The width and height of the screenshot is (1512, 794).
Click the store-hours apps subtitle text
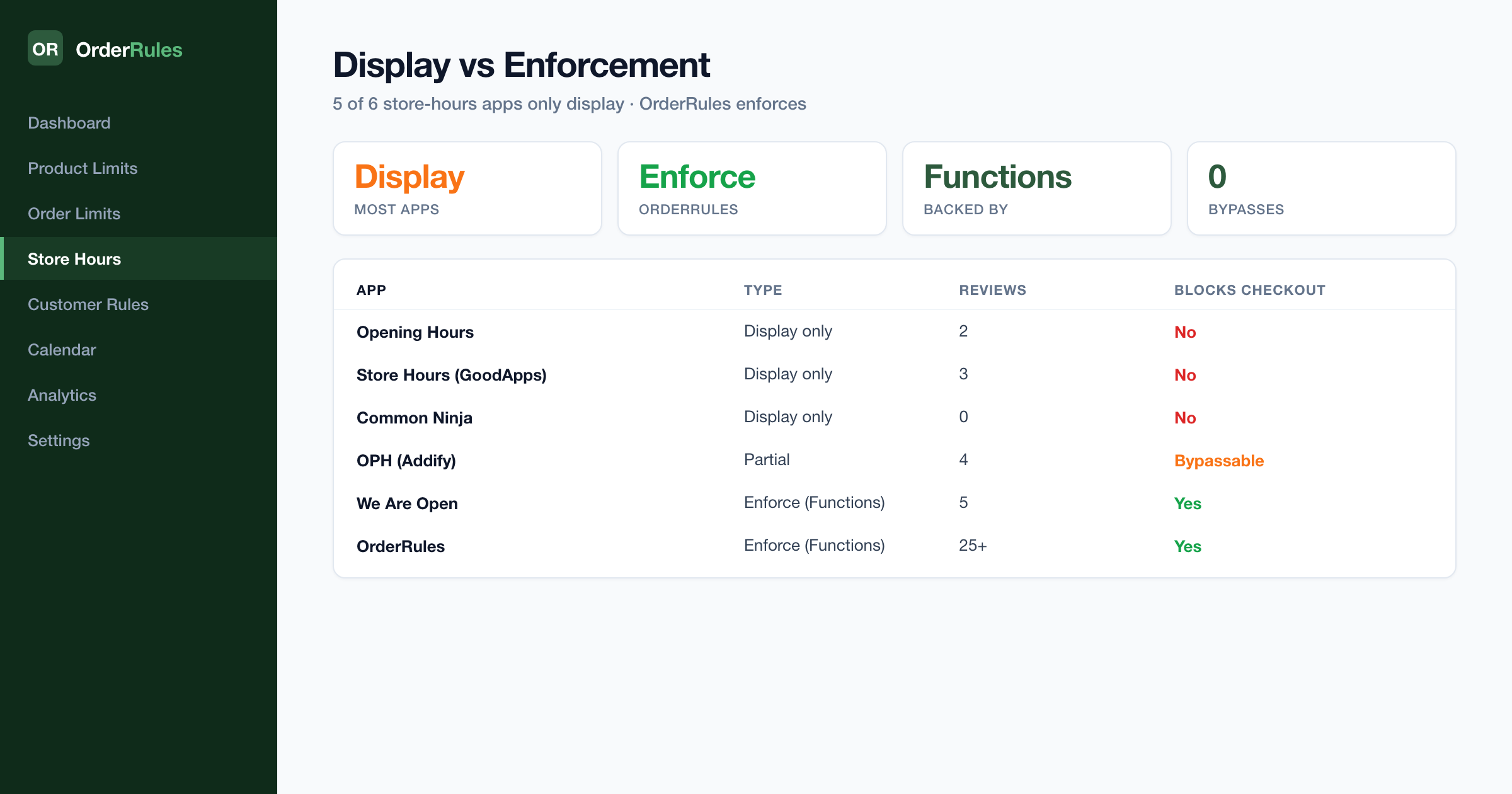pos(570,103)
